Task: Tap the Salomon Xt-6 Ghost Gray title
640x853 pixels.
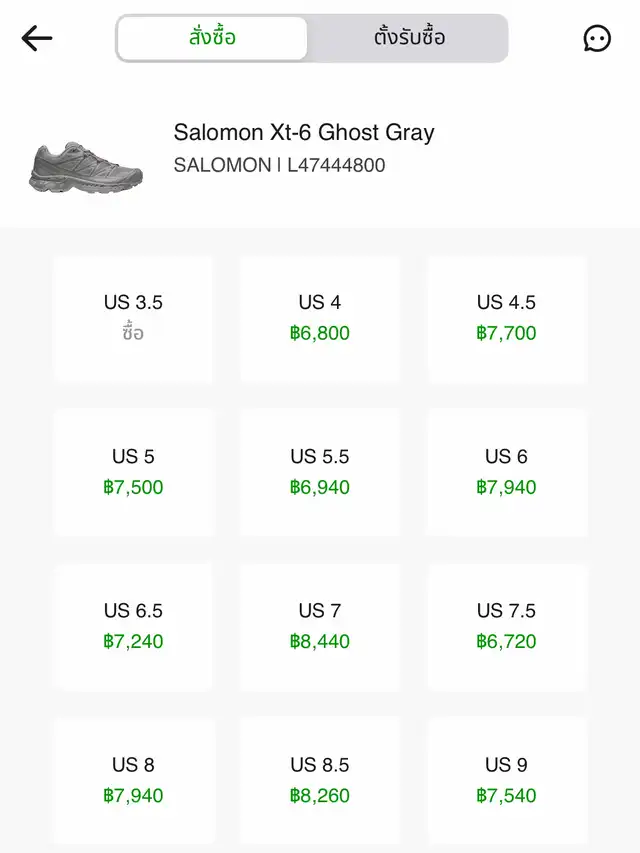Action: (x=304, y=132)
